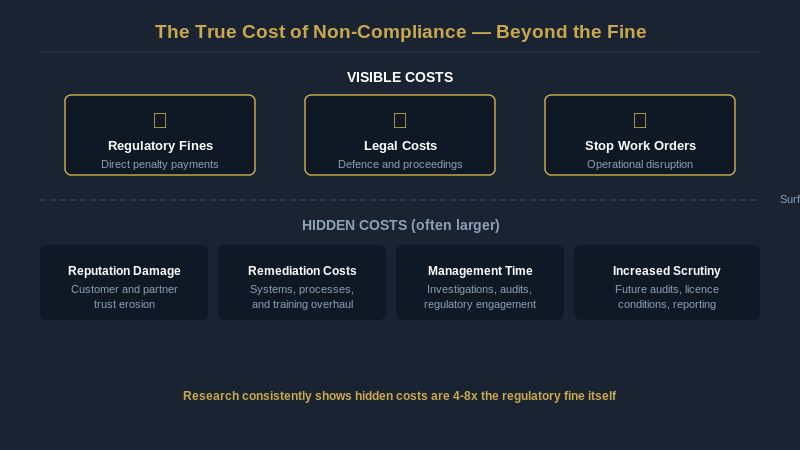Screen dimensions: 800x450
Task: Click 'Systems, processes, and training overhaul' text
Action: [x=302, y=296]
